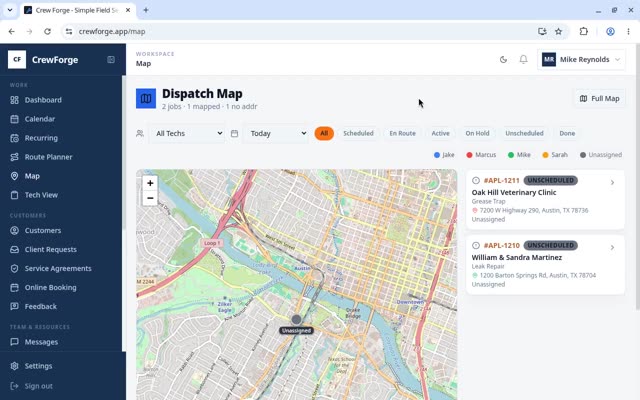Zoom out on the map
This screenshot has height=400, width=640.
pos(150,198)
